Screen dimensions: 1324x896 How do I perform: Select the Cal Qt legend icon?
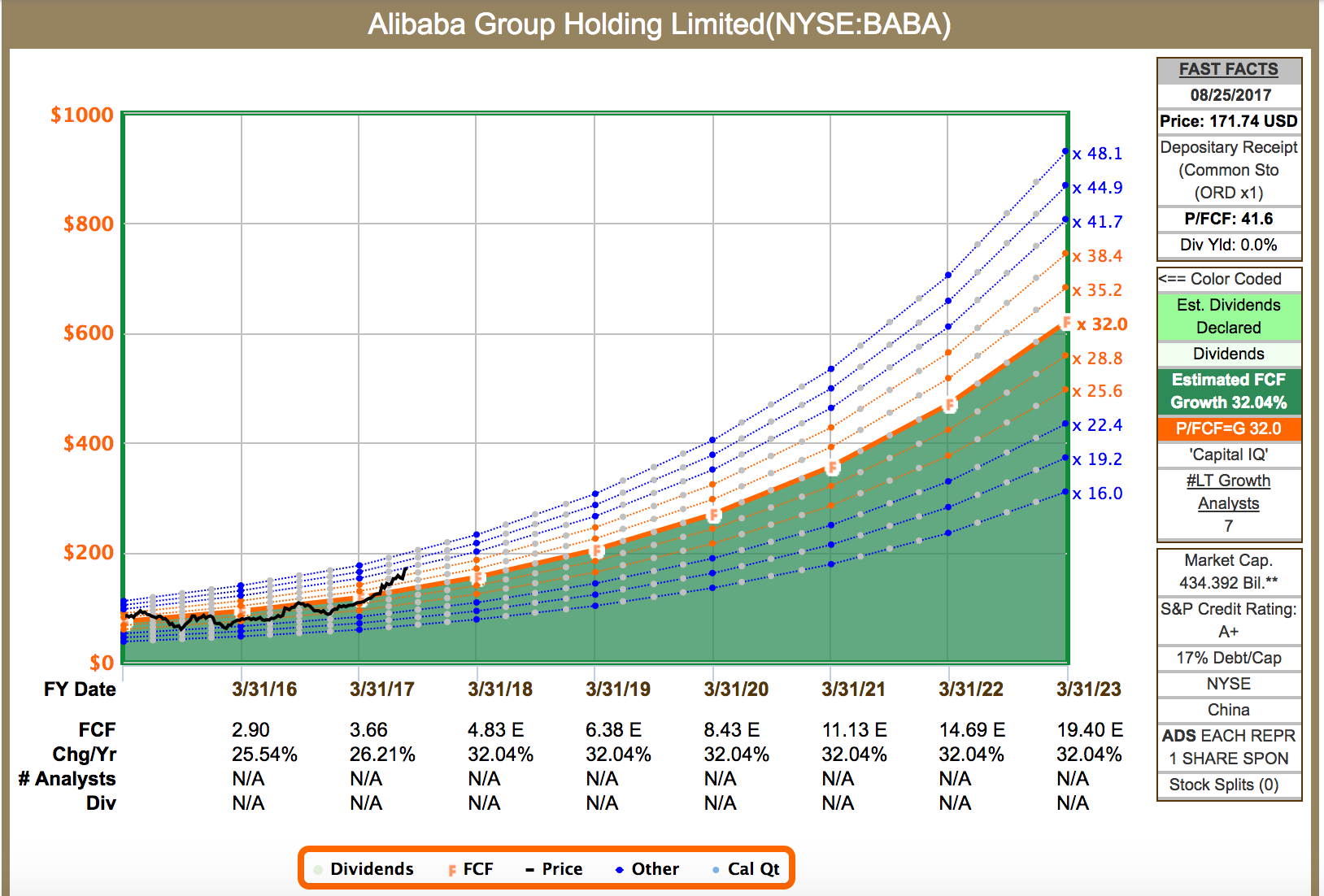714,868
